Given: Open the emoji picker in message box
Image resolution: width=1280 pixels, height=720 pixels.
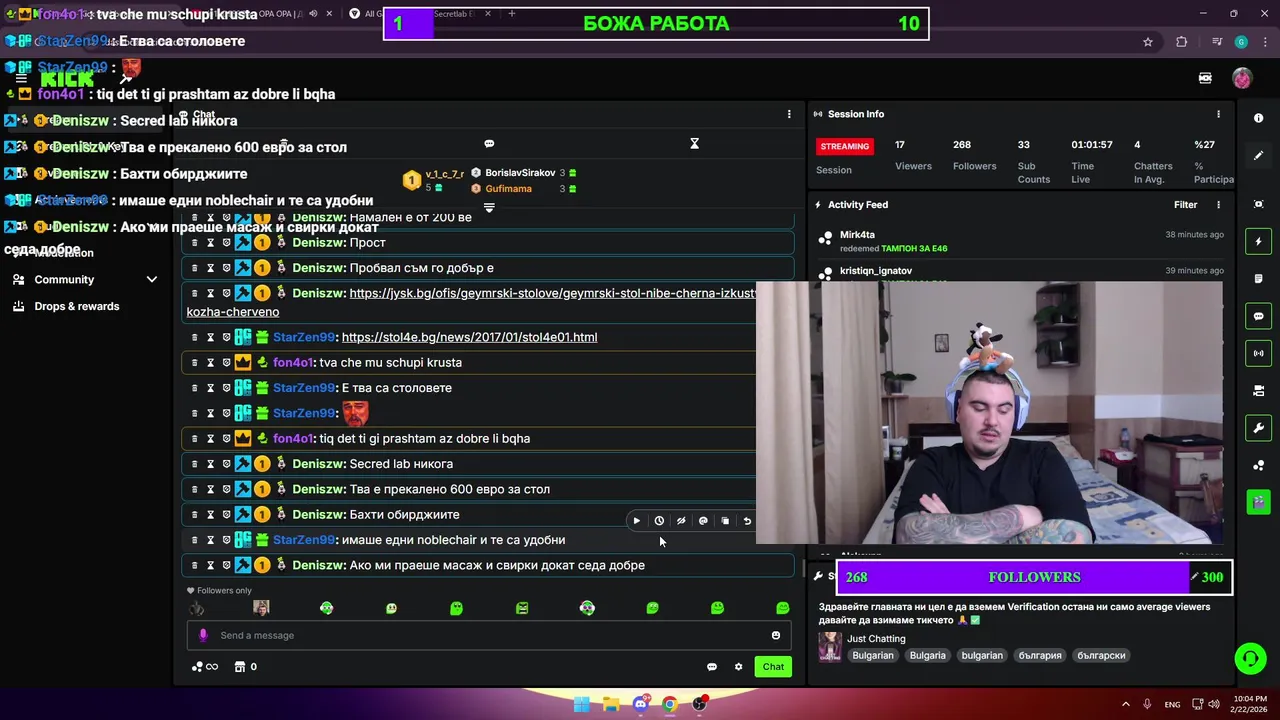Looking at the screenshot, I should 776,635.
